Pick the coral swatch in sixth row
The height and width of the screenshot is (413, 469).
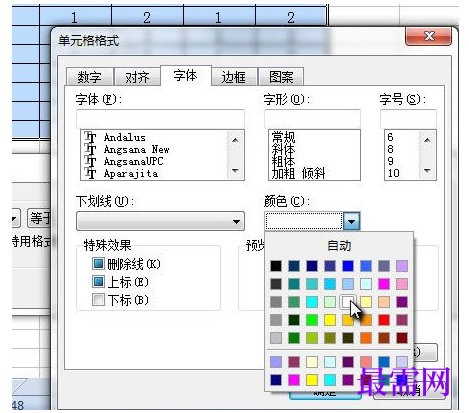366,362
